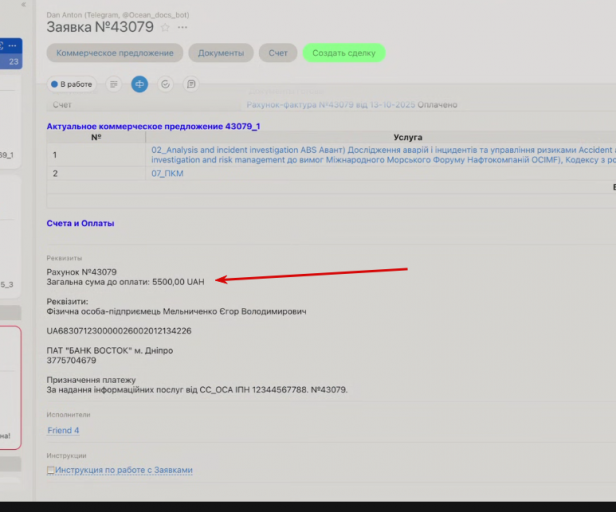Image resolution: width=616 pixels, height=512 pixels.
Task: Open the 02_Analysis and incident investigation service link
Action: 383,155
